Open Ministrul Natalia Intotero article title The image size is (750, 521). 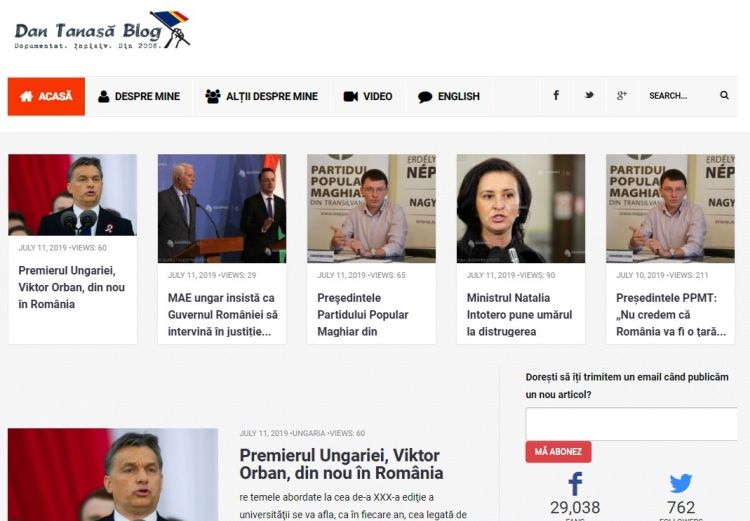point(519,314)
